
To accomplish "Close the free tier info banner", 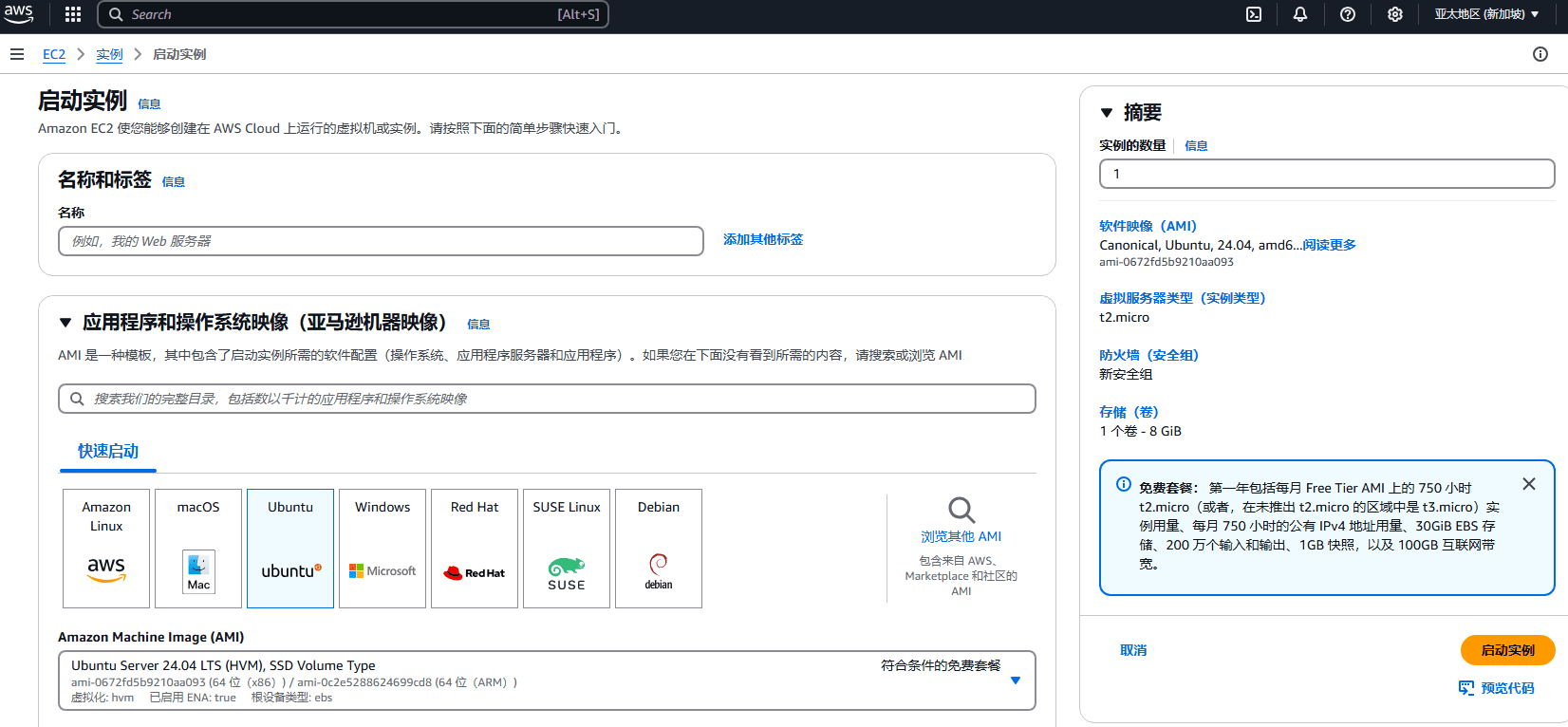I will [x=1529, y=484].
